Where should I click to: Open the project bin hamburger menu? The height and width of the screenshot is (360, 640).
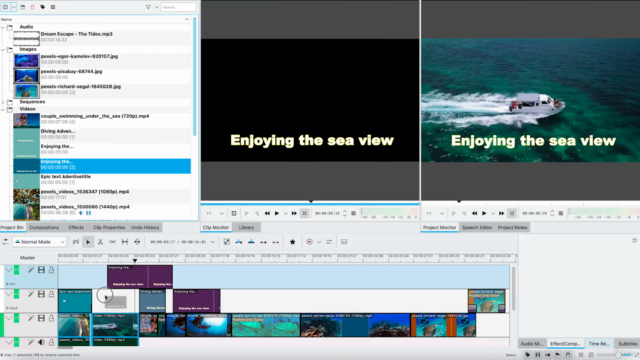(53, 7)
